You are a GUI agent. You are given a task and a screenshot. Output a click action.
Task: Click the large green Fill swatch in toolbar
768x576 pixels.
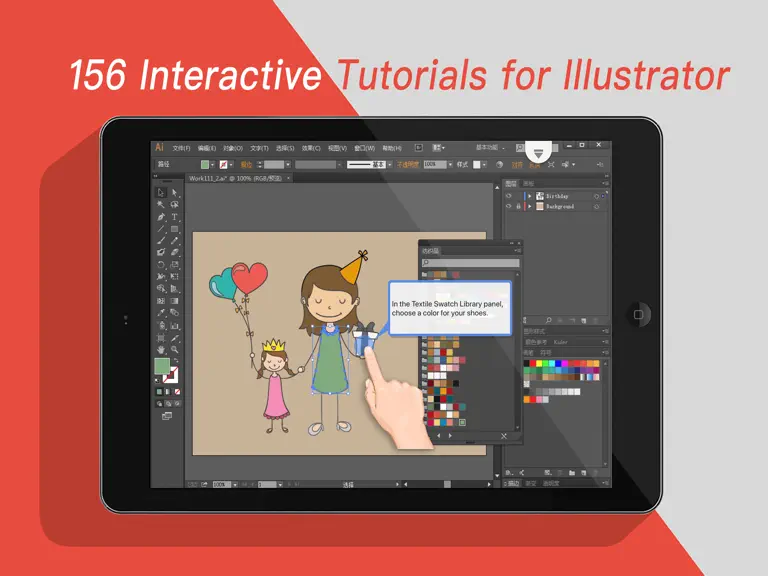[x=162, y=366]
